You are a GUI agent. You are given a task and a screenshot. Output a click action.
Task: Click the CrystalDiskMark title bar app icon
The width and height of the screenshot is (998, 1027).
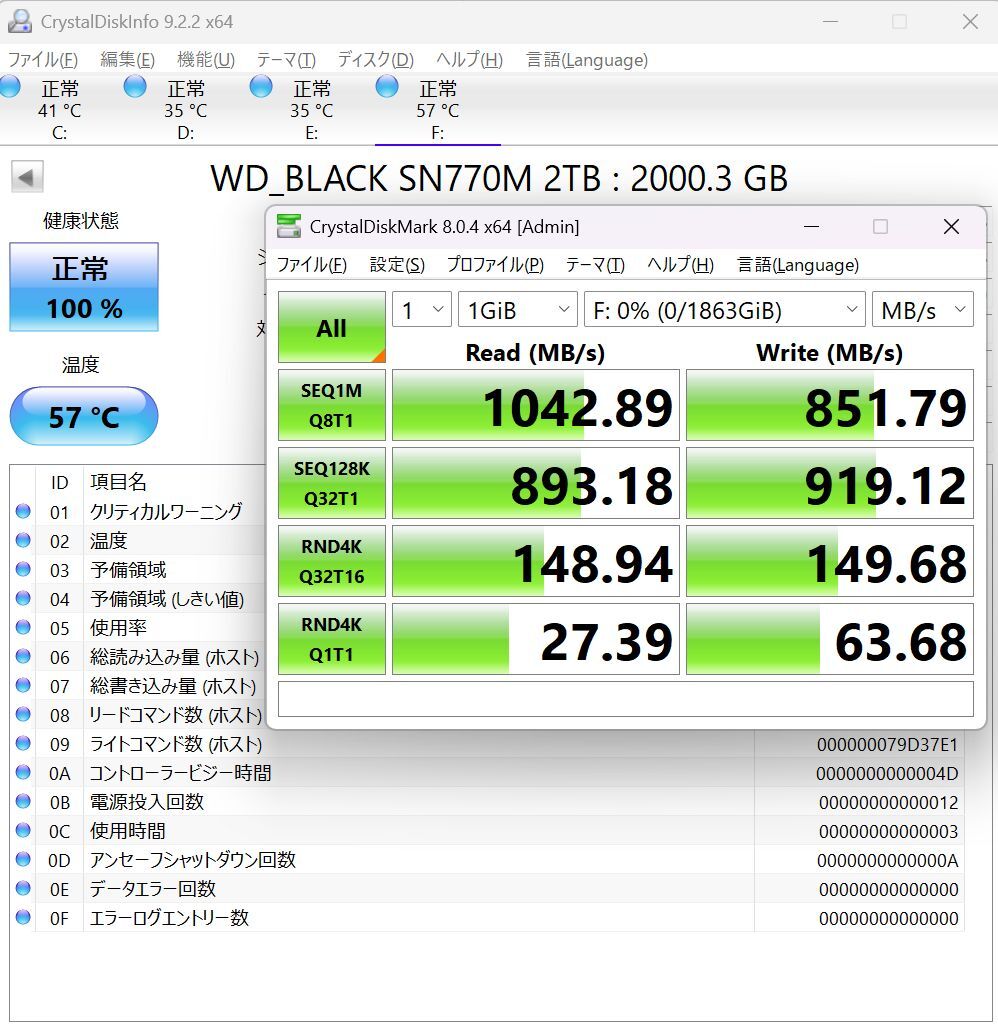(289, 227)
